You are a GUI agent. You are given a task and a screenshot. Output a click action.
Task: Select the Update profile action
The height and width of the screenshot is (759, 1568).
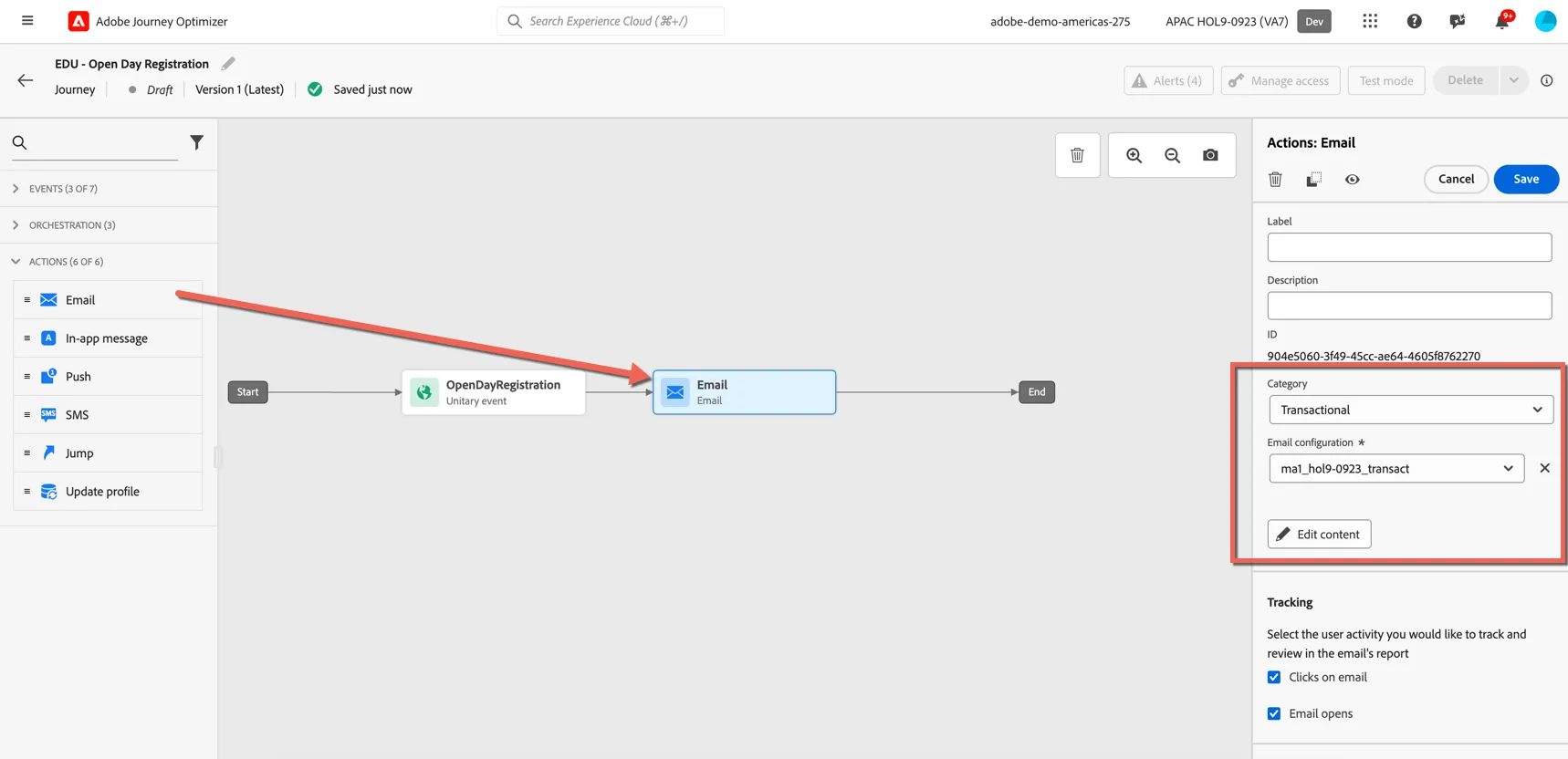click(x=108, y=492)
